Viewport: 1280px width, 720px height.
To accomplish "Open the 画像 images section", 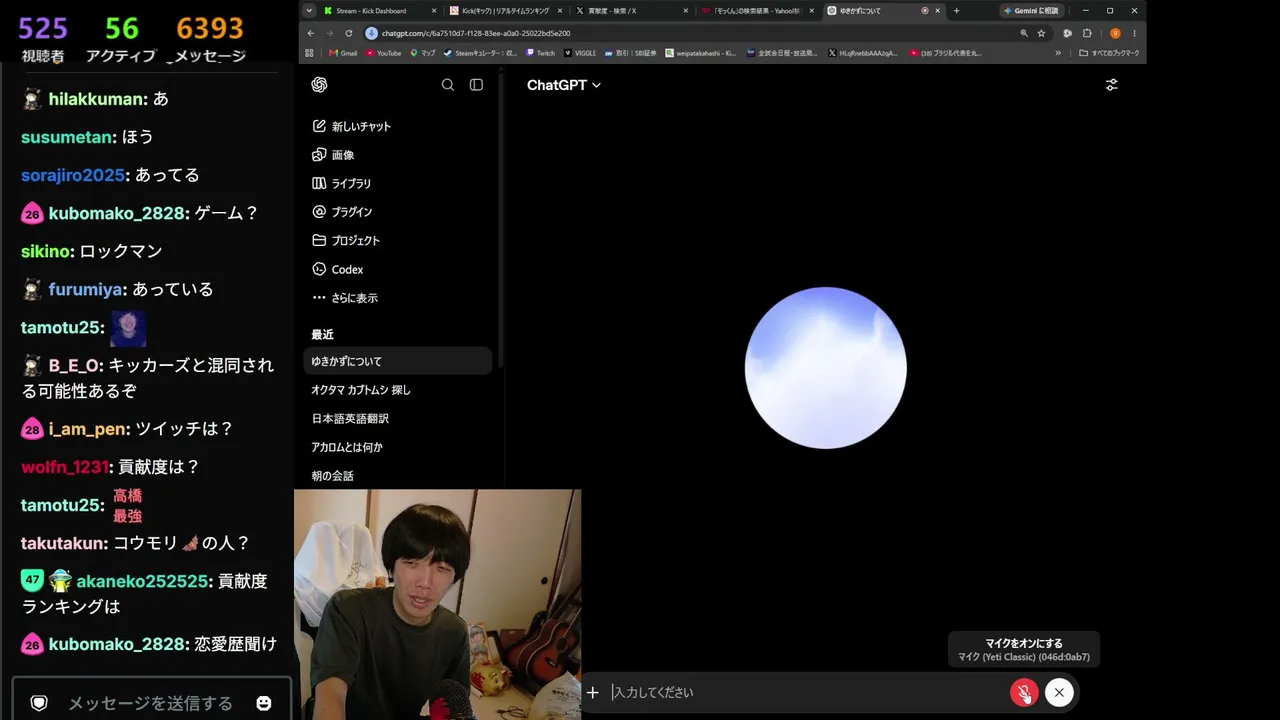I will 398,155.
